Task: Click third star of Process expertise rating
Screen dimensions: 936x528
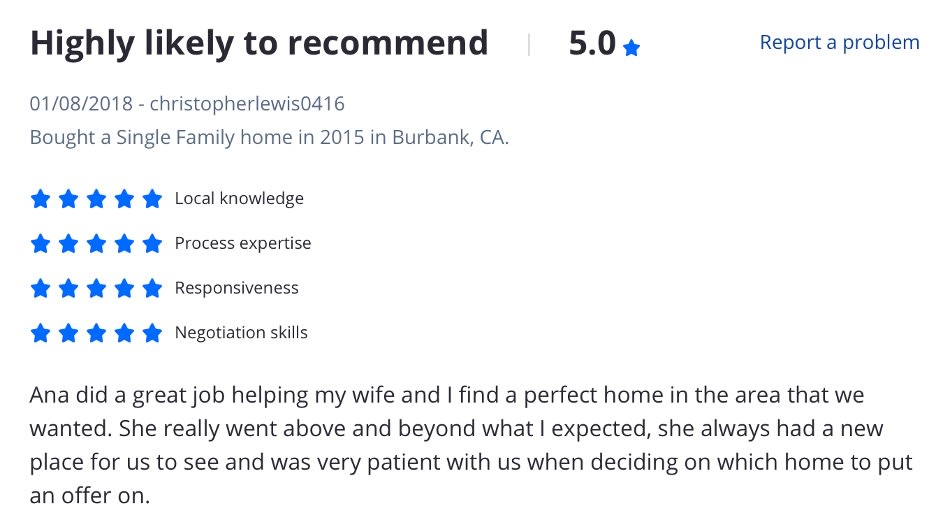Action: click(96, 243)
